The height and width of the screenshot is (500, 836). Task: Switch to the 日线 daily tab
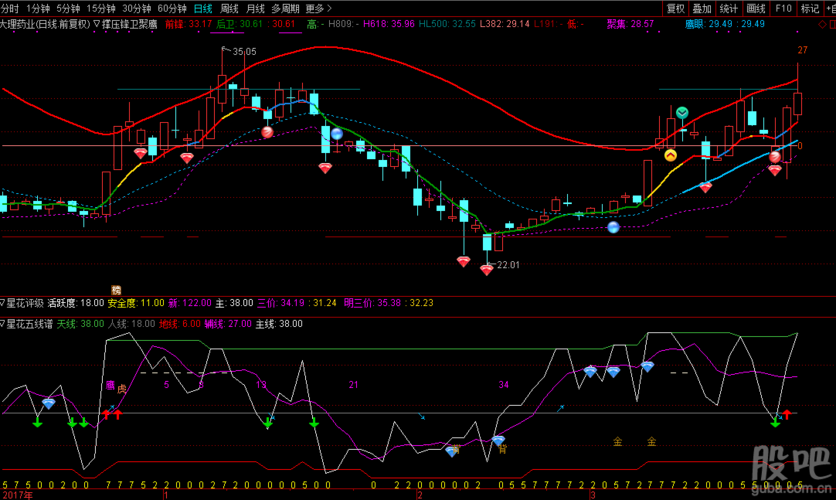203,9
